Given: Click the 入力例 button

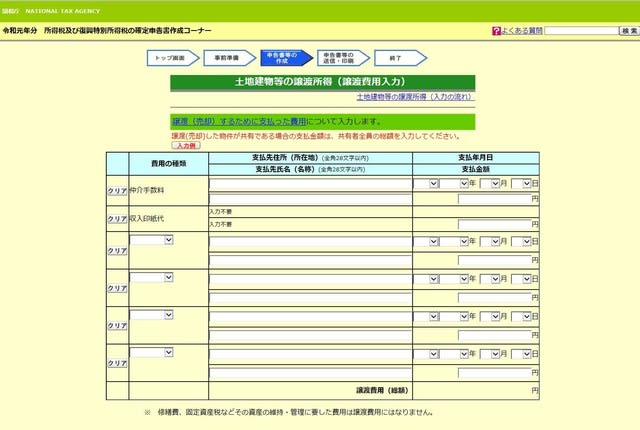Looking at the screenshot, I should pyautogui.click(x=186, y=145).
